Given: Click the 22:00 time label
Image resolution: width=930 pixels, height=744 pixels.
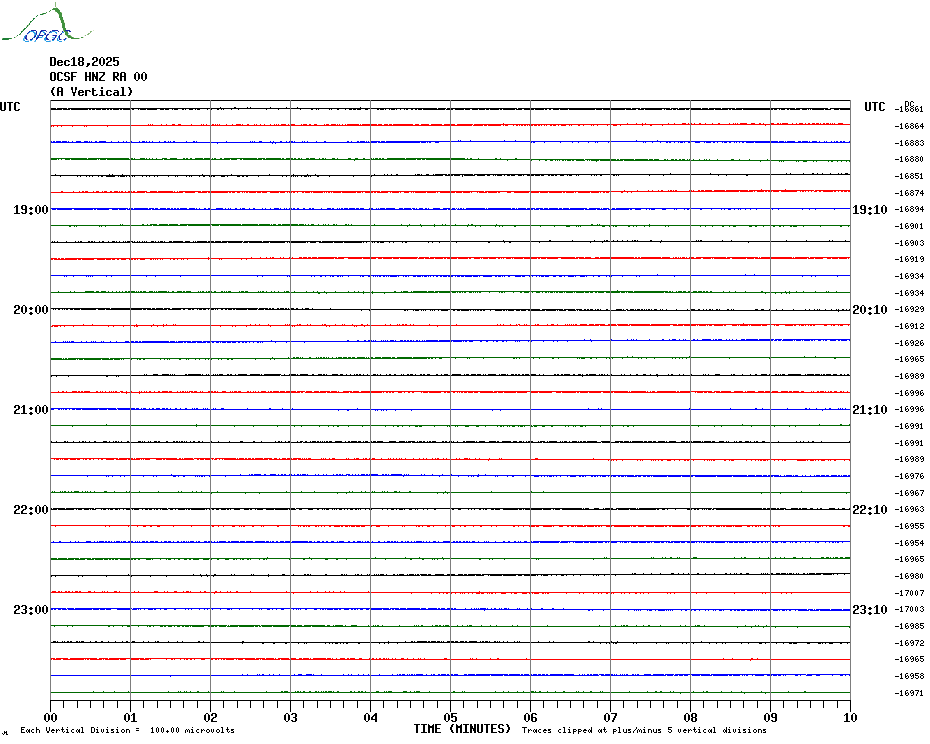Looking at the screenshot, I should (x=31, y=510).
